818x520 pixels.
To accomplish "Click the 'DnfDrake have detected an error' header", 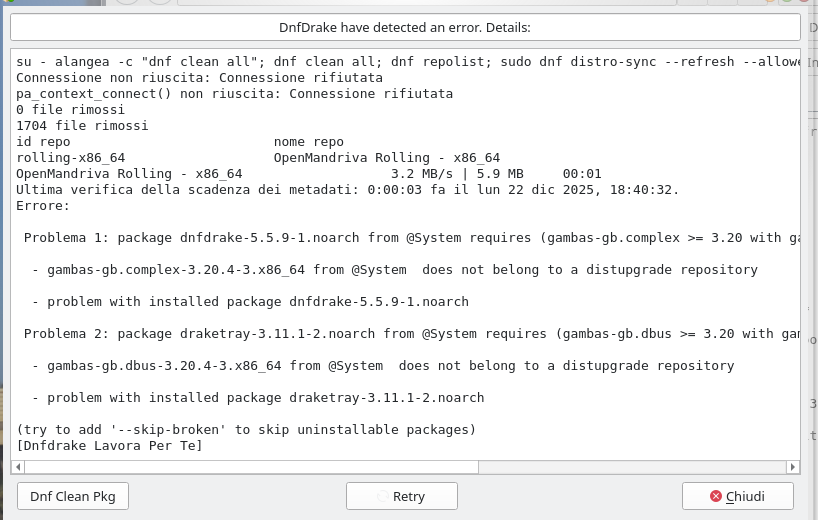I will [404, 27].
